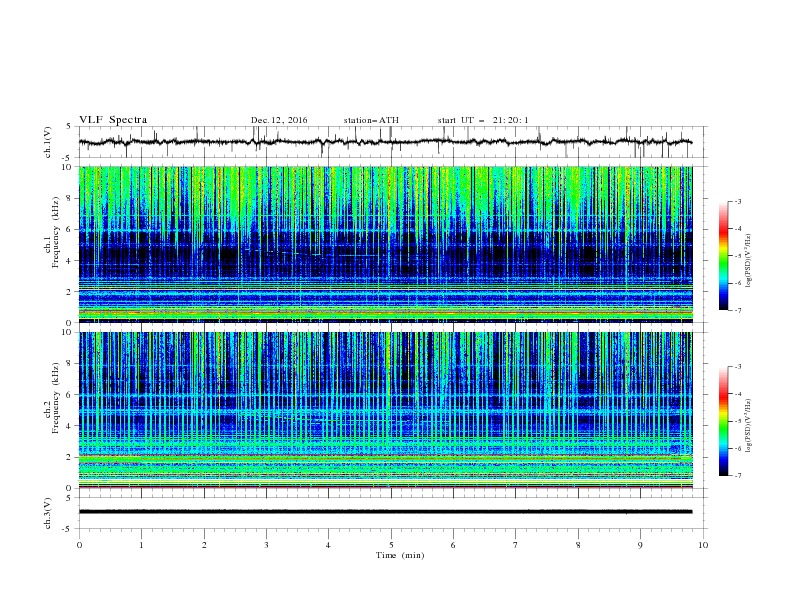Click time-axis tick label "1"
Screen dimensions: 792x612
tap(141, 545)
